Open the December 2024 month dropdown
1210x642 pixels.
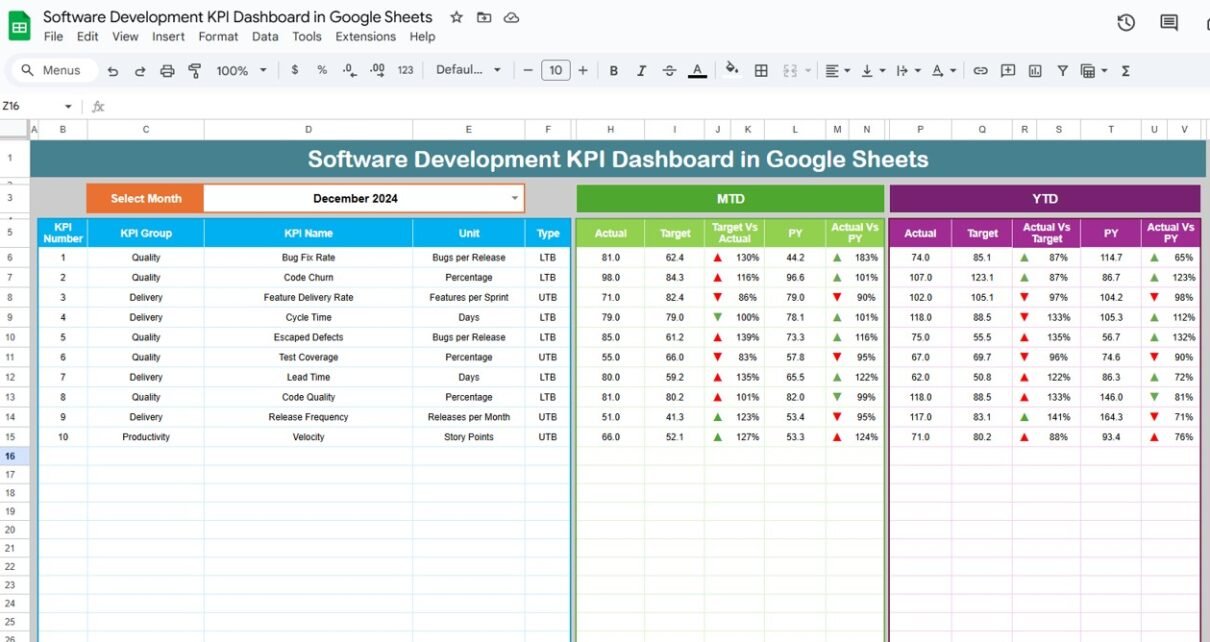[515, 198]
